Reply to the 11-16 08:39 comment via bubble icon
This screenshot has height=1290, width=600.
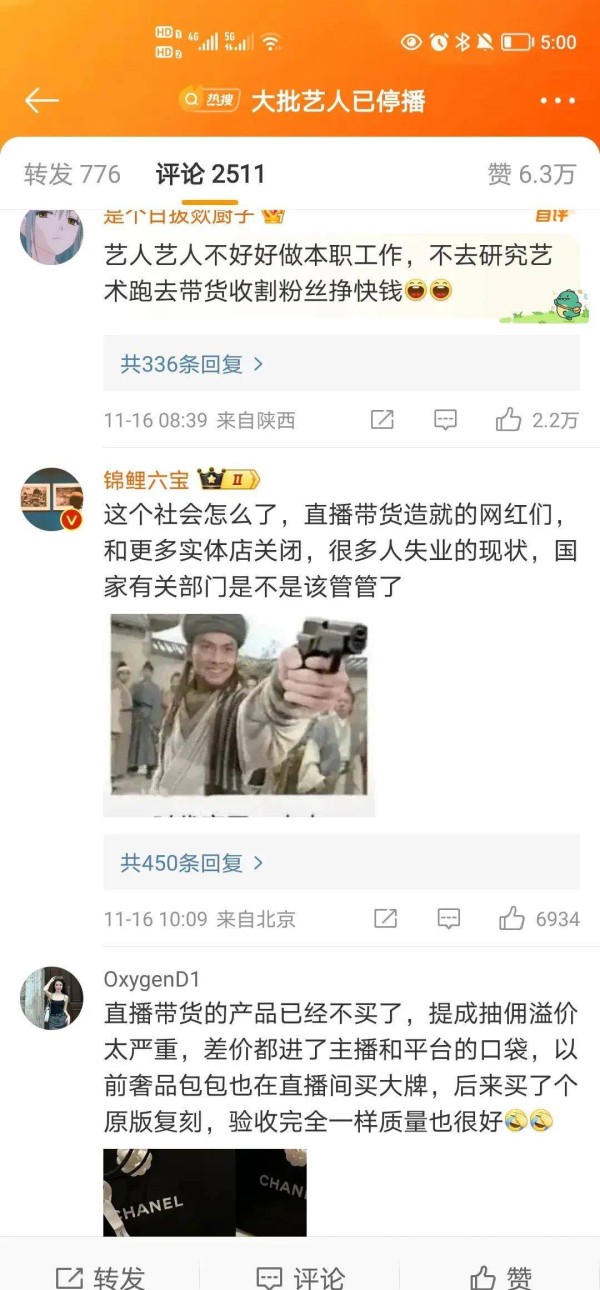446,420
